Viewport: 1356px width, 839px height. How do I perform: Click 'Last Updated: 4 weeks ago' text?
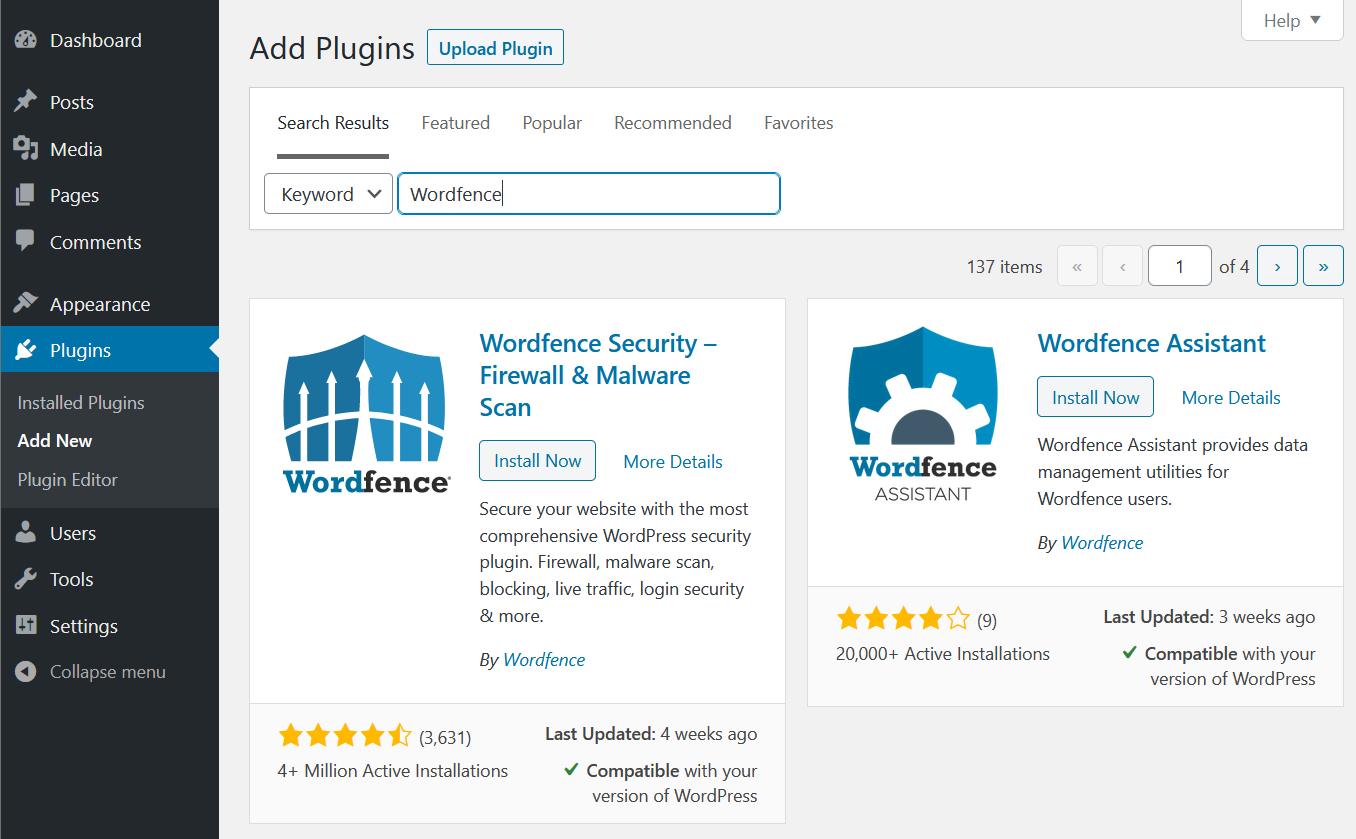click(x=651, y=734)
